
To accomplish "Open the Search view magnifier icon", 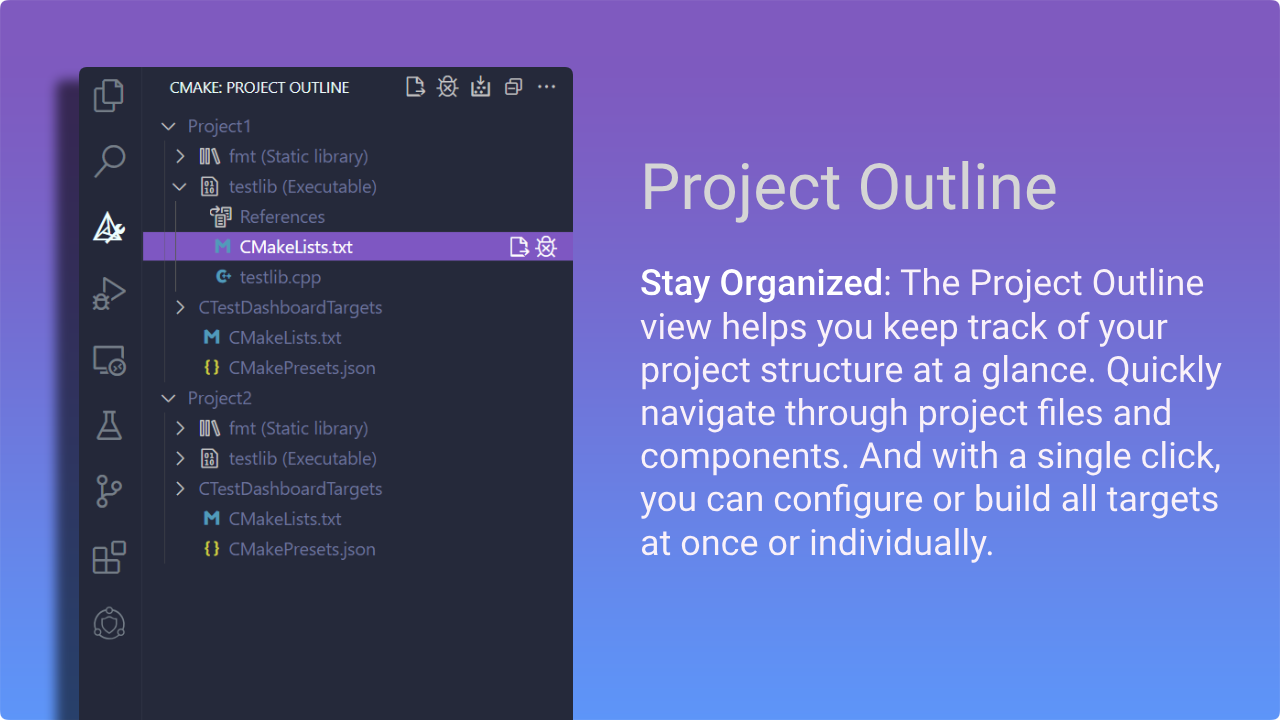I will tap(109, 160).
